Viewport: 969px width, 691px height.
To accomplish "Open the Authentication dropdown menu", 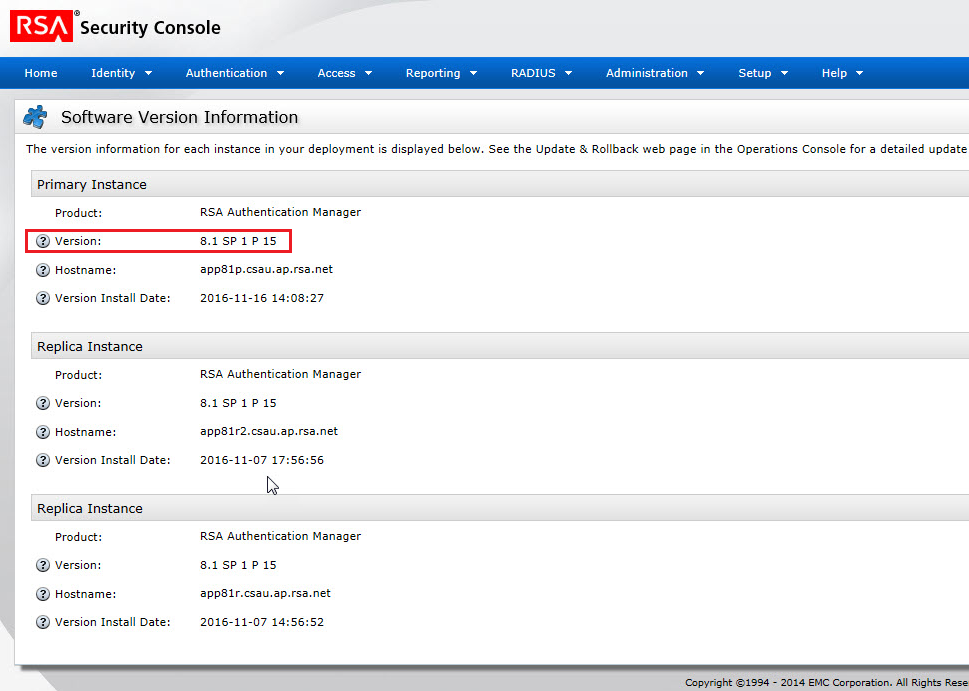I will pyautogui.click(x=234, y=73).
